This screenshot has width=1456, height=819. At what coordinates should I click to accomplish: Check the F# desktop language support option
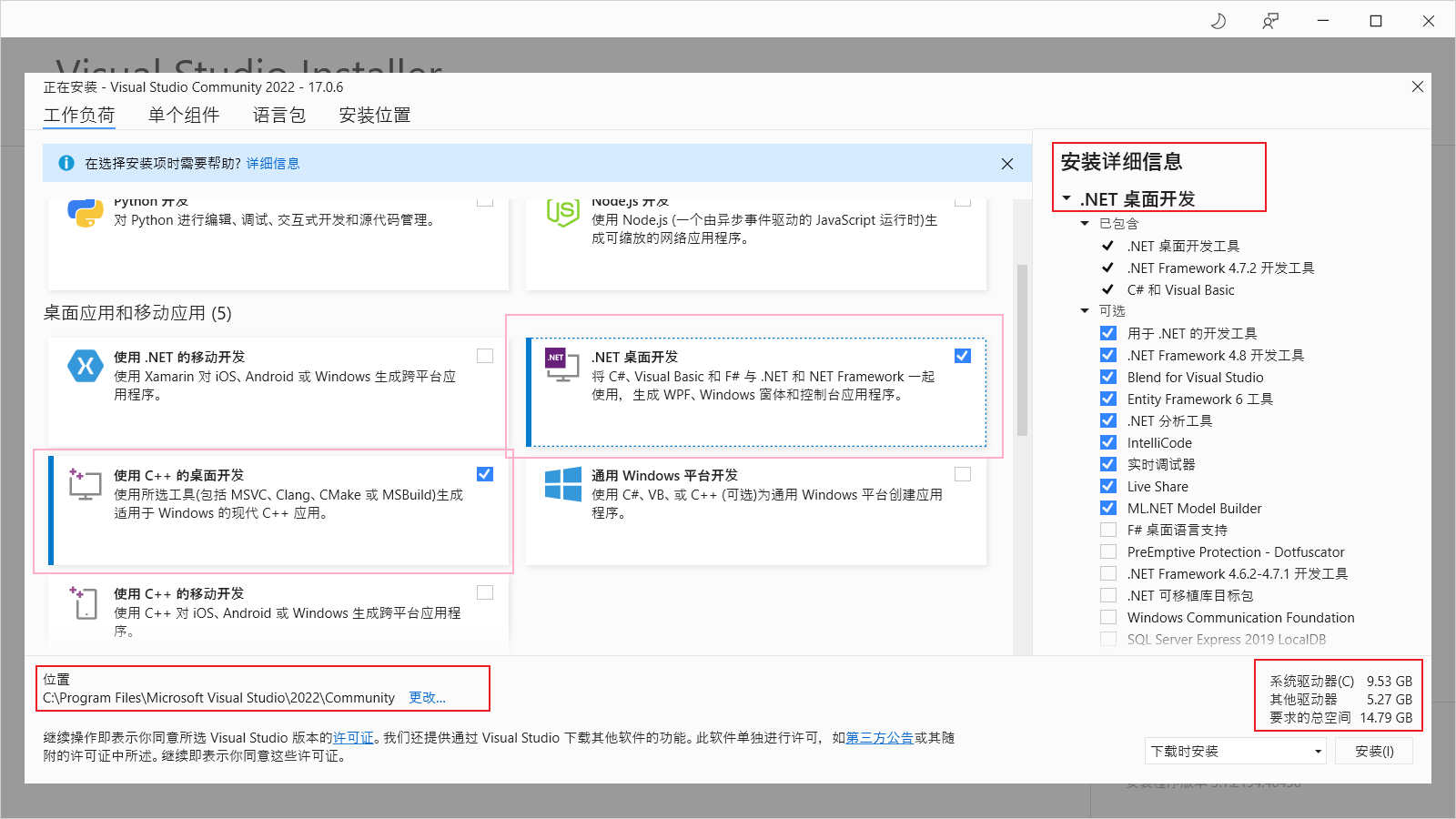(1108, 530)
